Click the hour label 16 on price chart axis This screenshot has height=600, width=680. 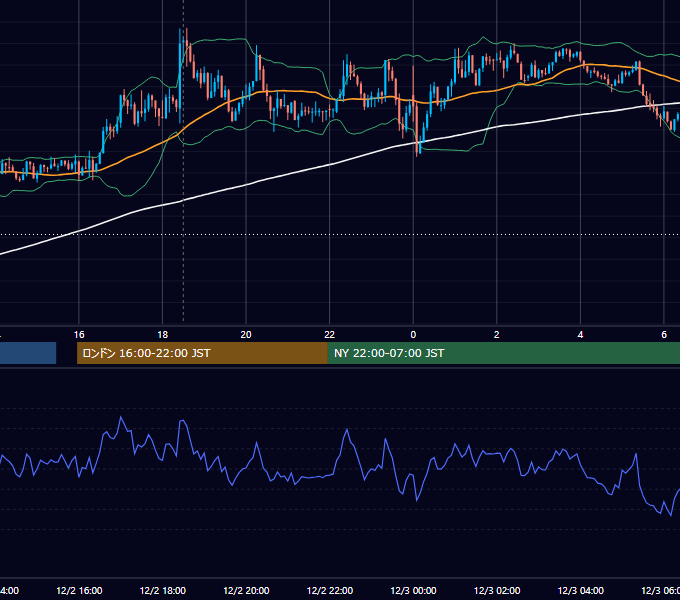(79, 335)
